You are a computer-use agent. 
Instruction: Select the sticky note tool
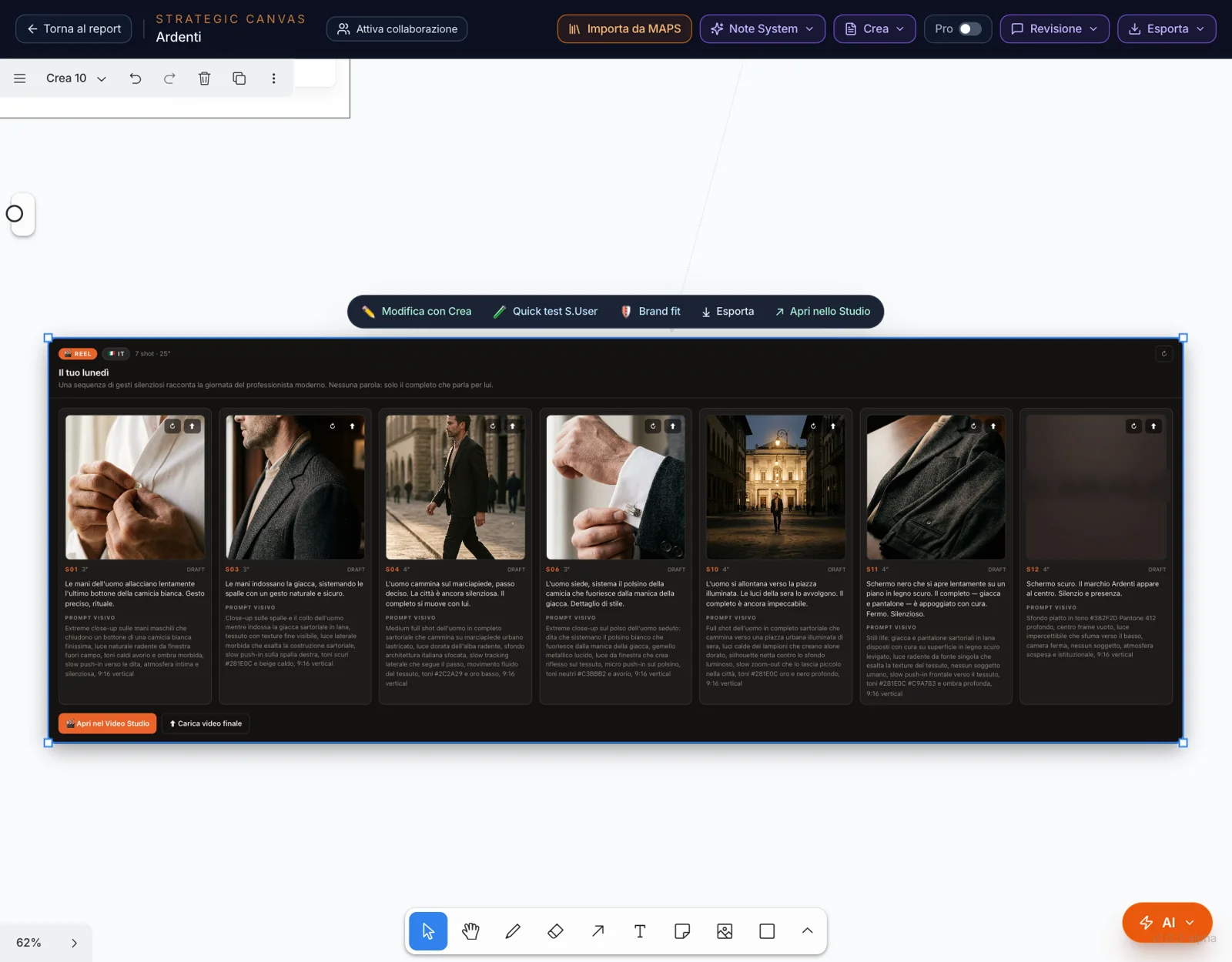[682, 931]
